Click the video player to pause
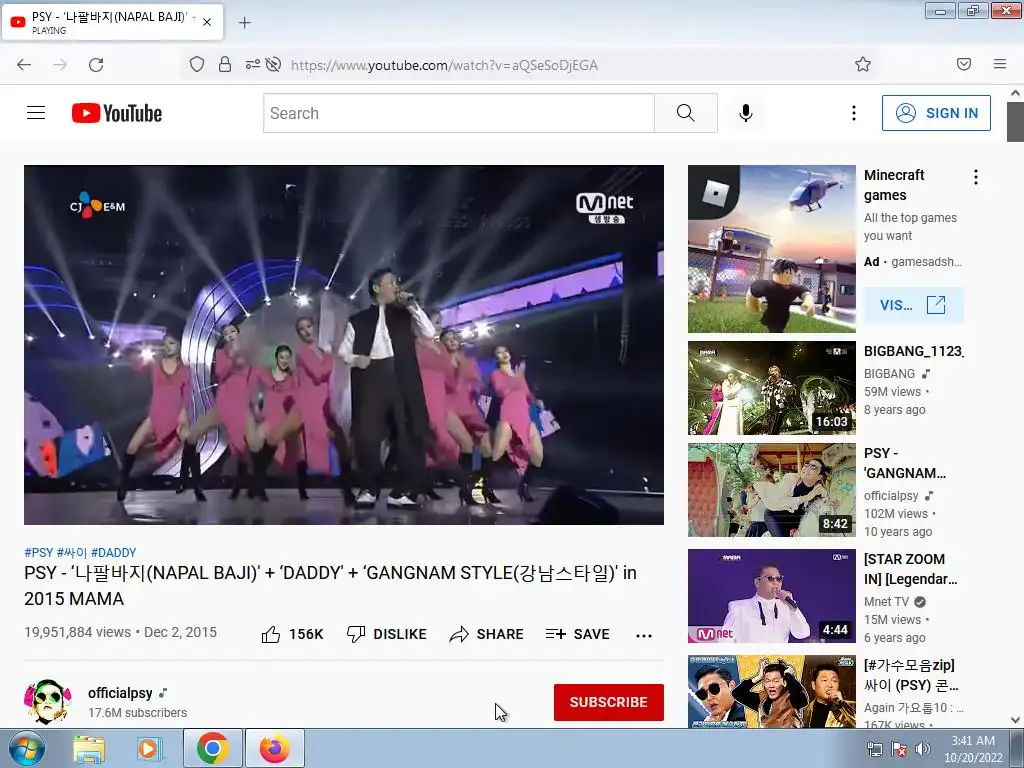 click(344, 345)
